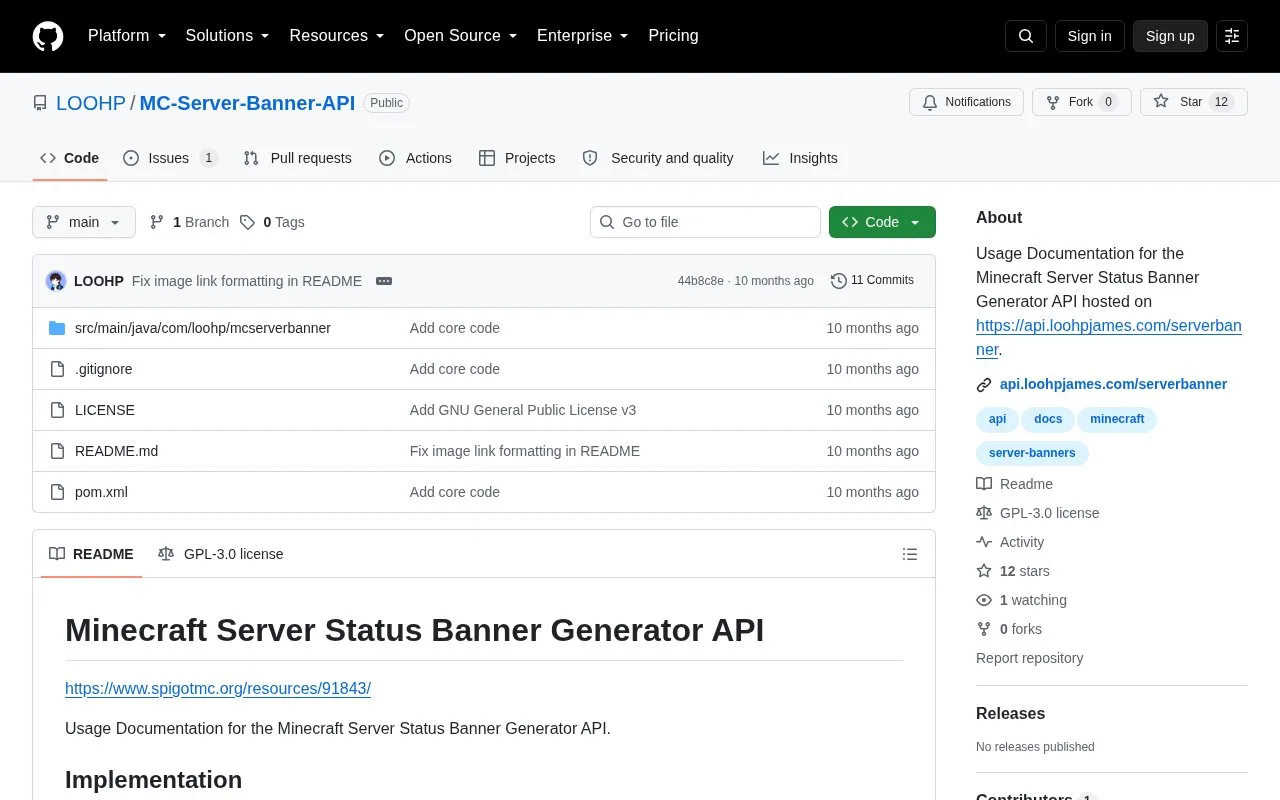Click the Star icon
Screen dimensions: 1280x800
point(1161,102)
